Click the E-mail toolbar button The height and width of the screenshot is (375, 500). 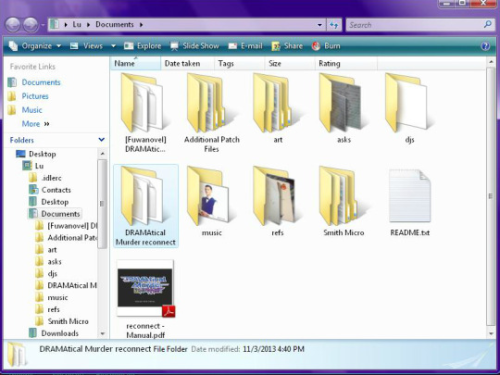[x=245, y=46]
